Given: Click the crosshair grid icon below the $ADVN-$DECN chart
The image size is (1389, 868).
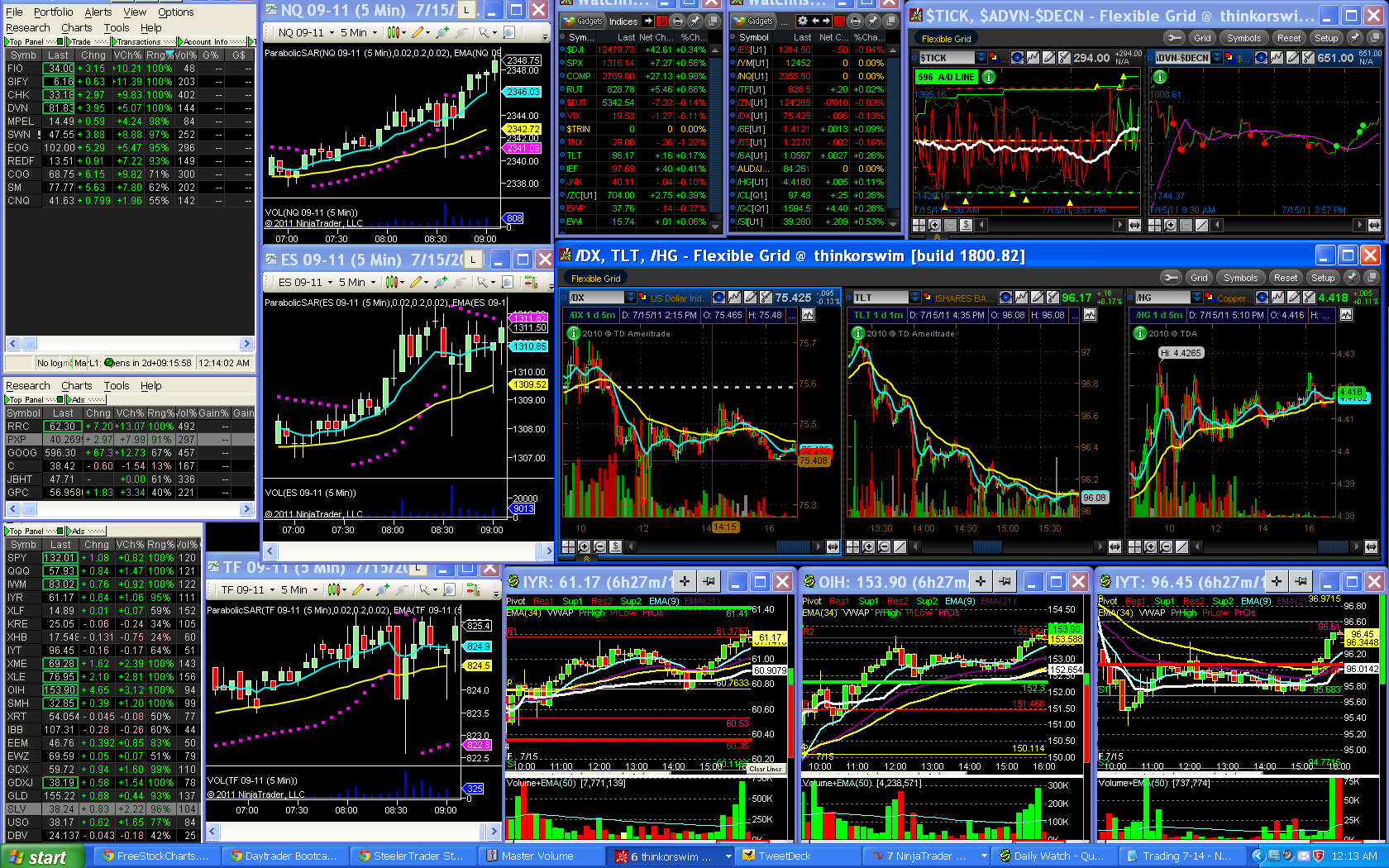Looking at the screenshot, I should point(1155,225).
